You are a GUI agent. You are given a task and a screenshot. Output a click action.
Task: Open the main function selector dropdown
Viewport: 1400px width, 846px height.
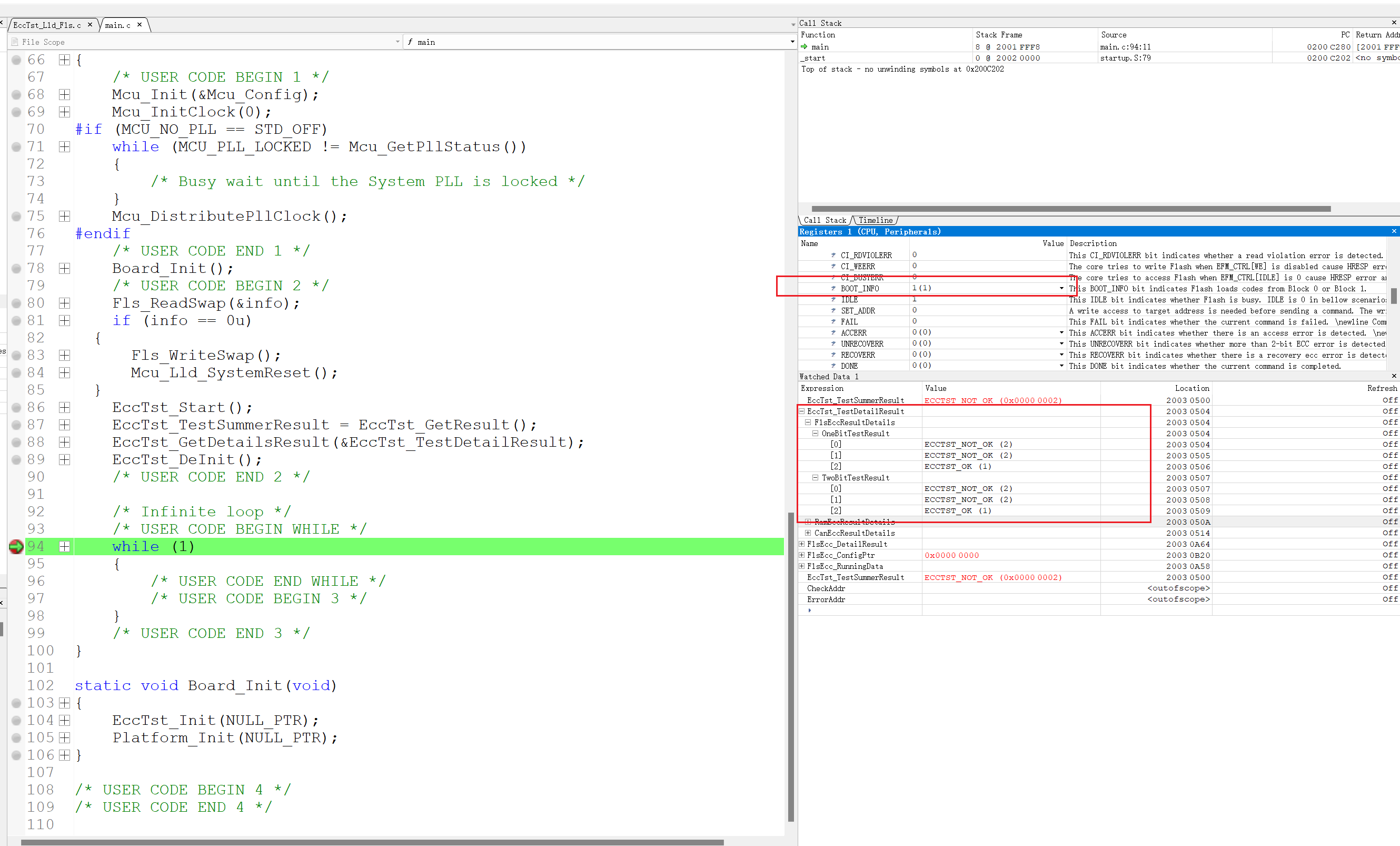point(792,42)
